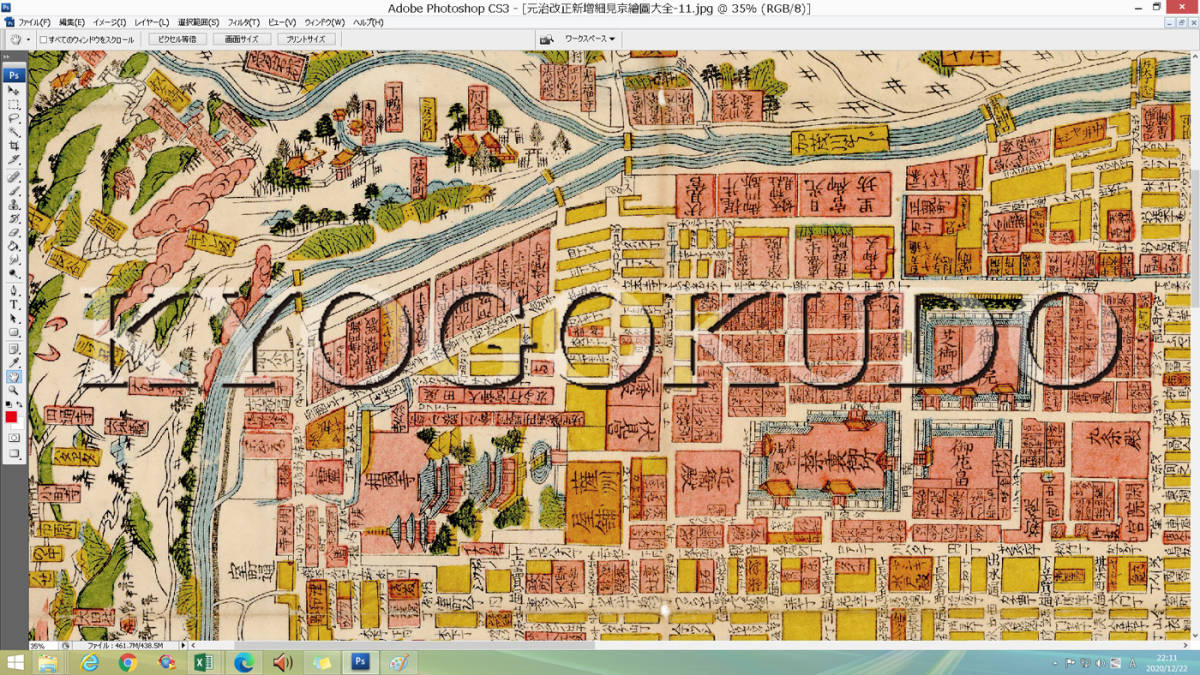Open the 編集(E) menu
This screenshot has width=1200, height=675.
point(72,22)
